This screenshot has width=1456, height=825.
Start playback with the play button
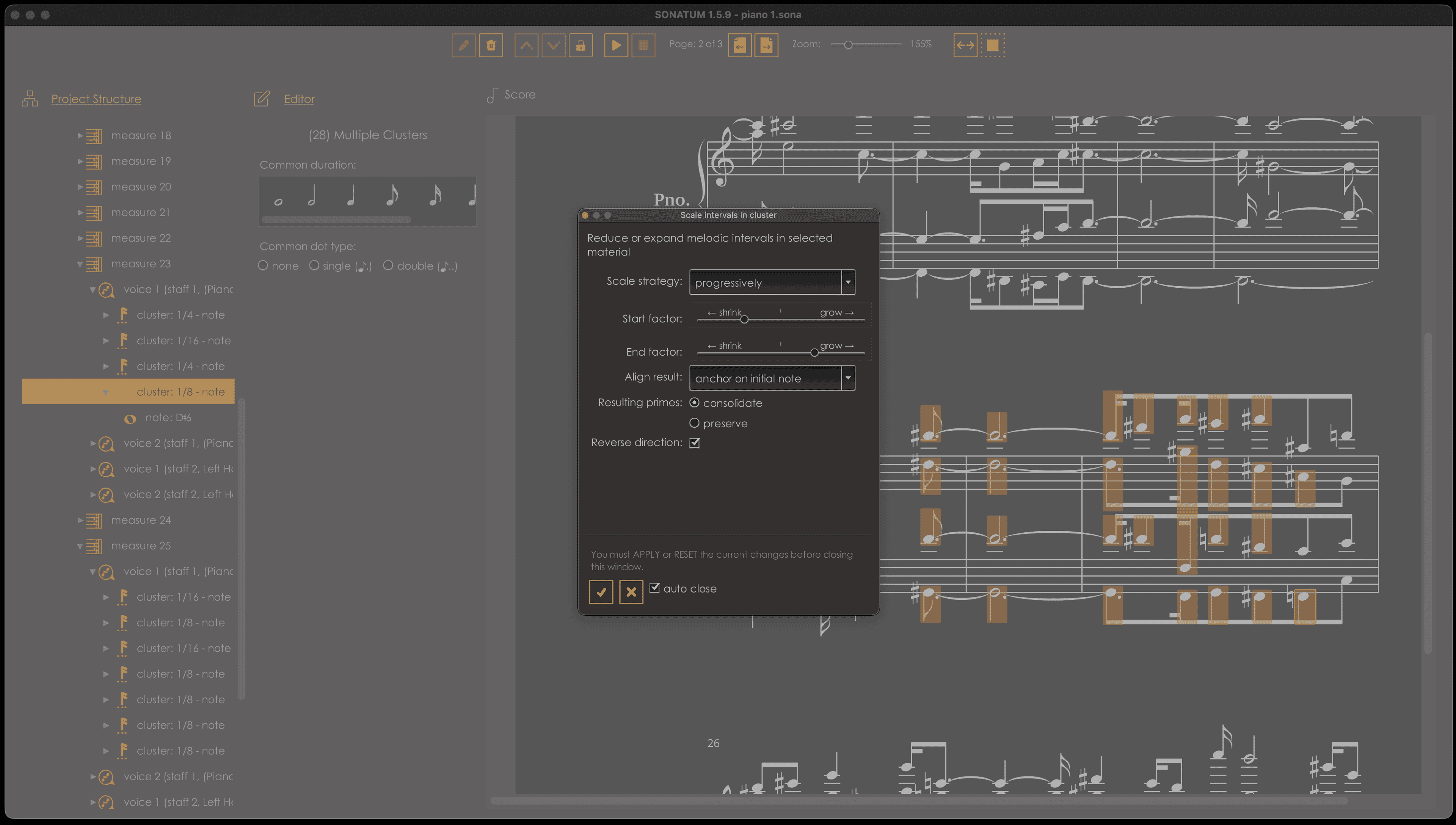coord(616,45)
